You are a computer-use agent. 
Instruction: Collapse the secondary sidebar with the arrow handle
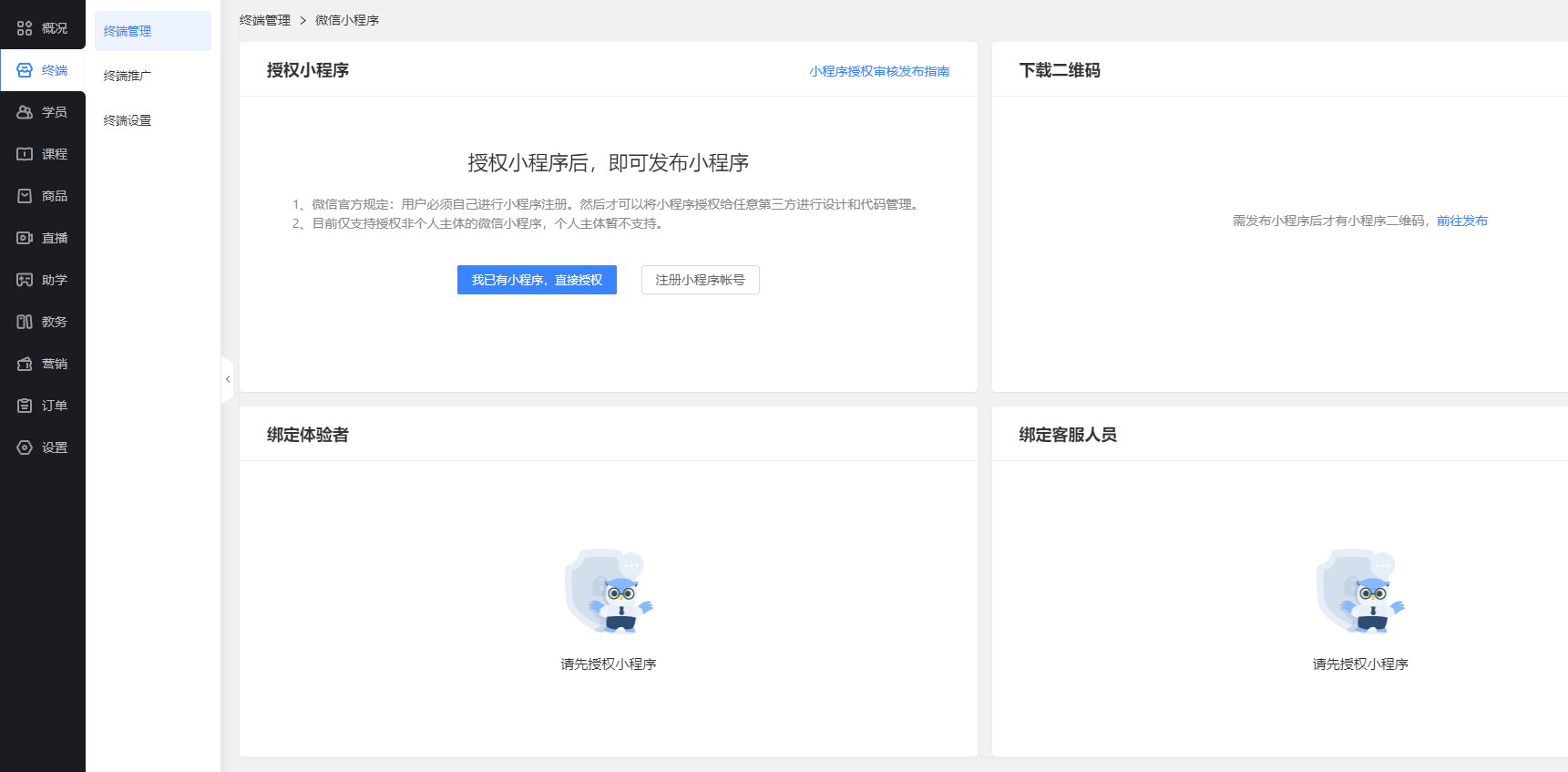coord(227,379)
